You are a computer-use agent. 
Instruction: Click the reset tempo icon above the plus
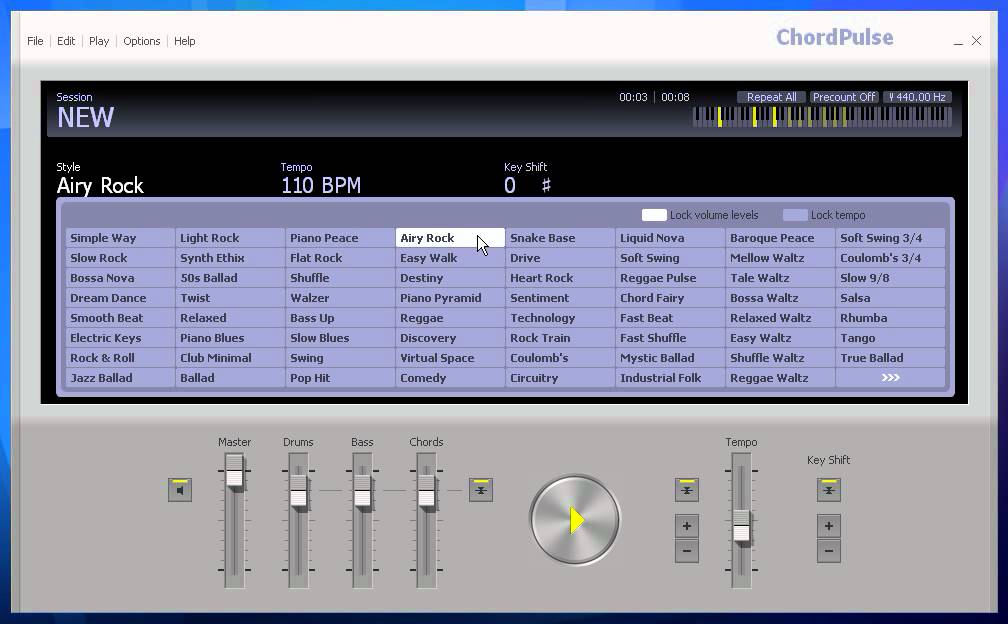pos(687,490)
